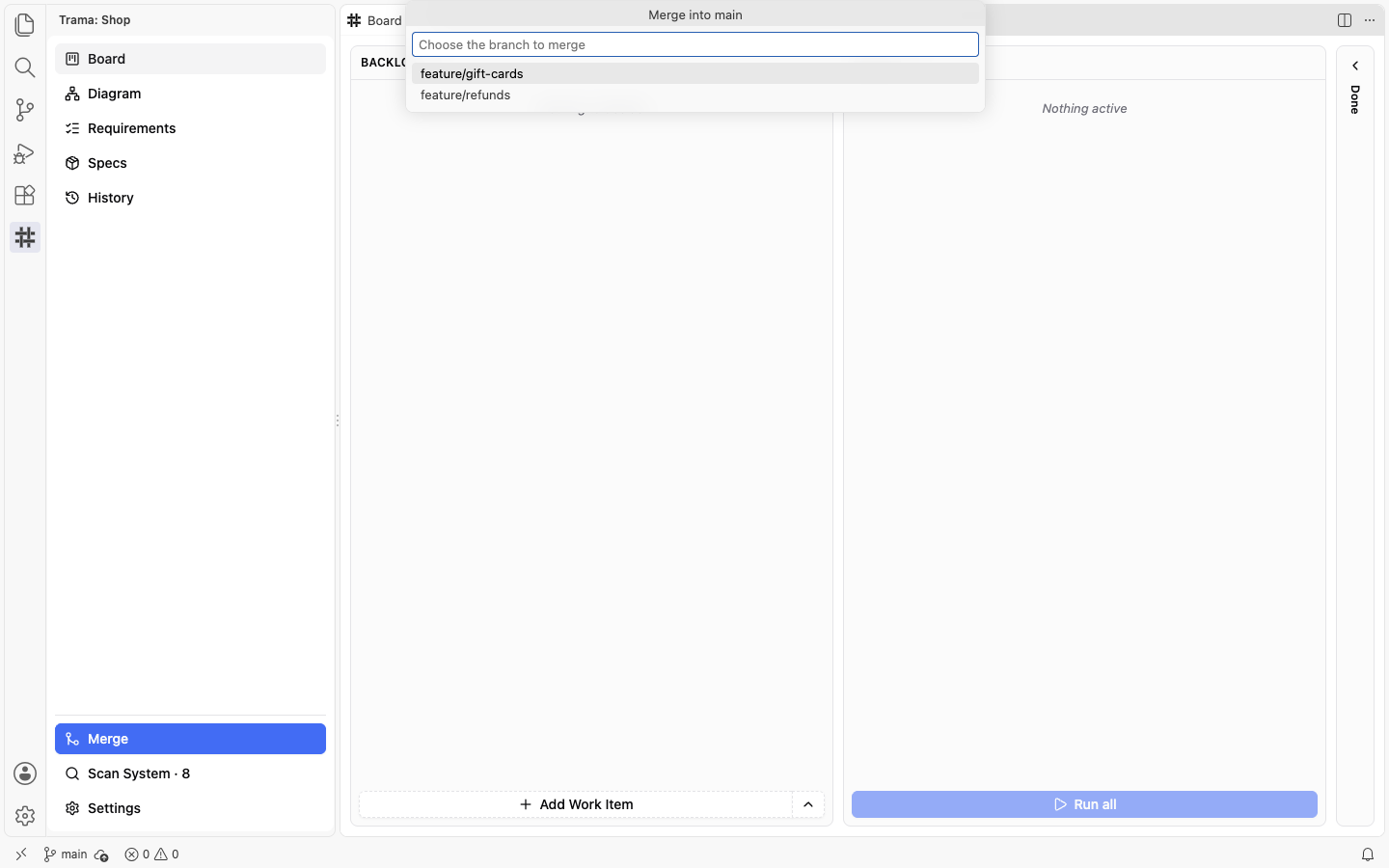The height and width of the screenshot is (868, 1389).
Task: Expand the Add Work Item chevron
Action: [x=808, y=804]
